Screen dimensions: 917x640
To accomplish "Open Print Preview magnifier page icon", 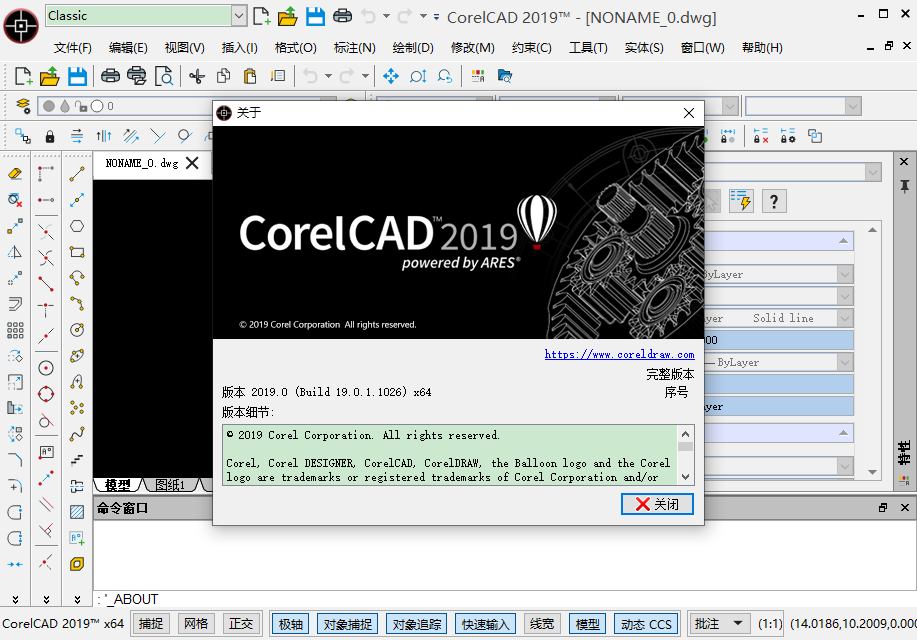I will click(x=164, y=76).
